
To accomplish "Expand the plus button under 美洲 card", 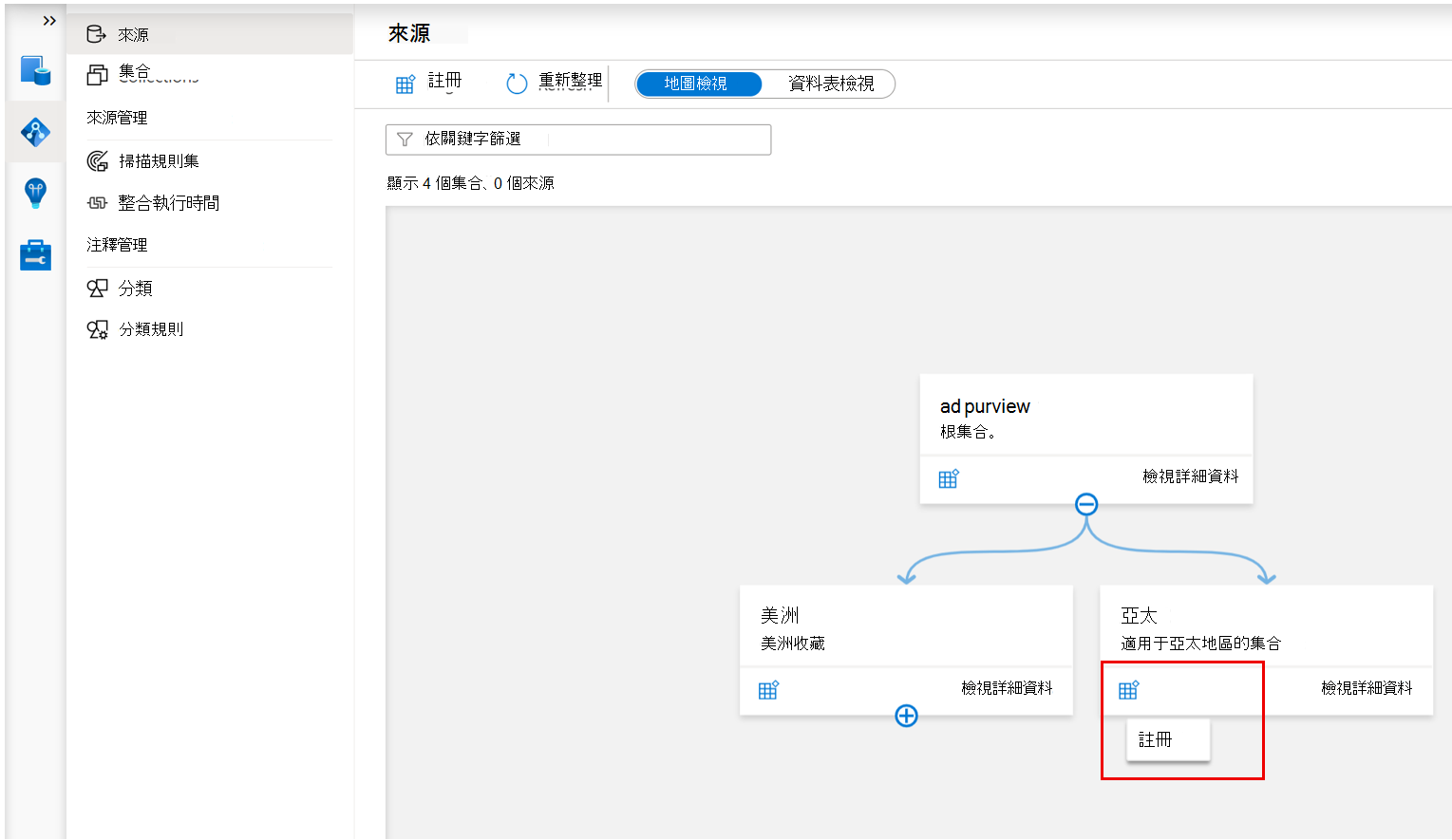I will coord(906,716).
